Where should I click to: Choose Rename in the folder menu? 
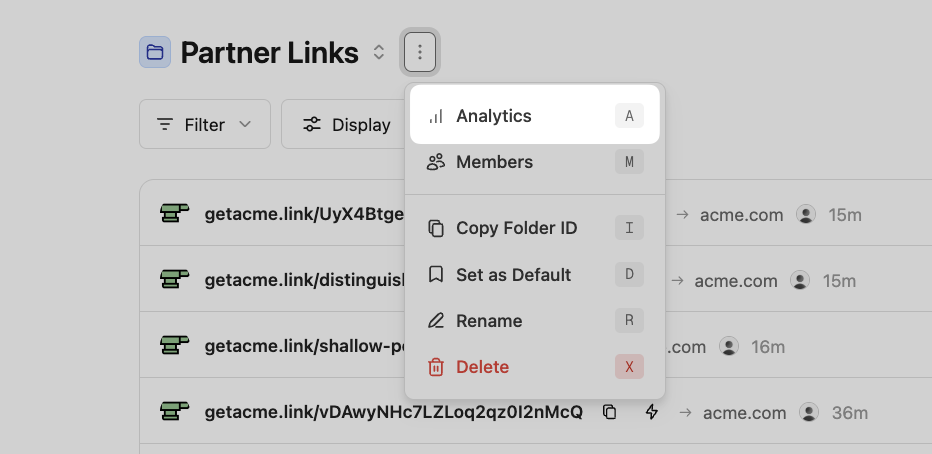click(x=535, y=320)
